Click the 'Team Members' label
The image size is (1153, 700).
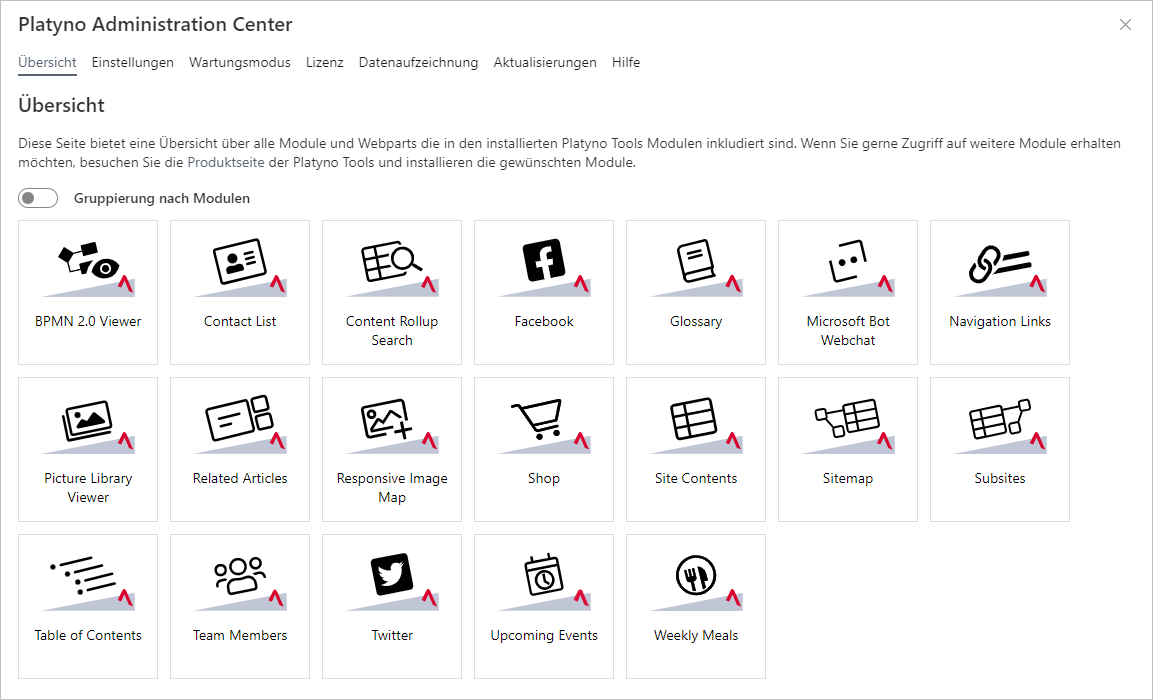pos(240,635)
